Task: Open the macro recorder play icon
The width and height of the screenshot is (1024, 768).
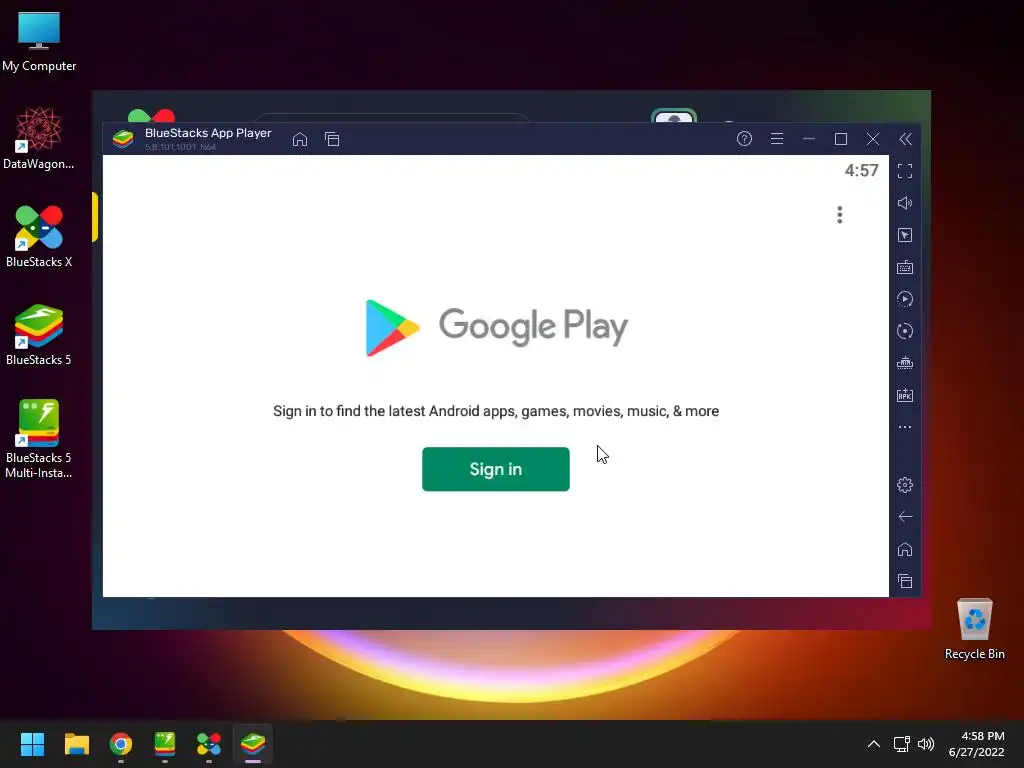Action: [x=904, y=299]
